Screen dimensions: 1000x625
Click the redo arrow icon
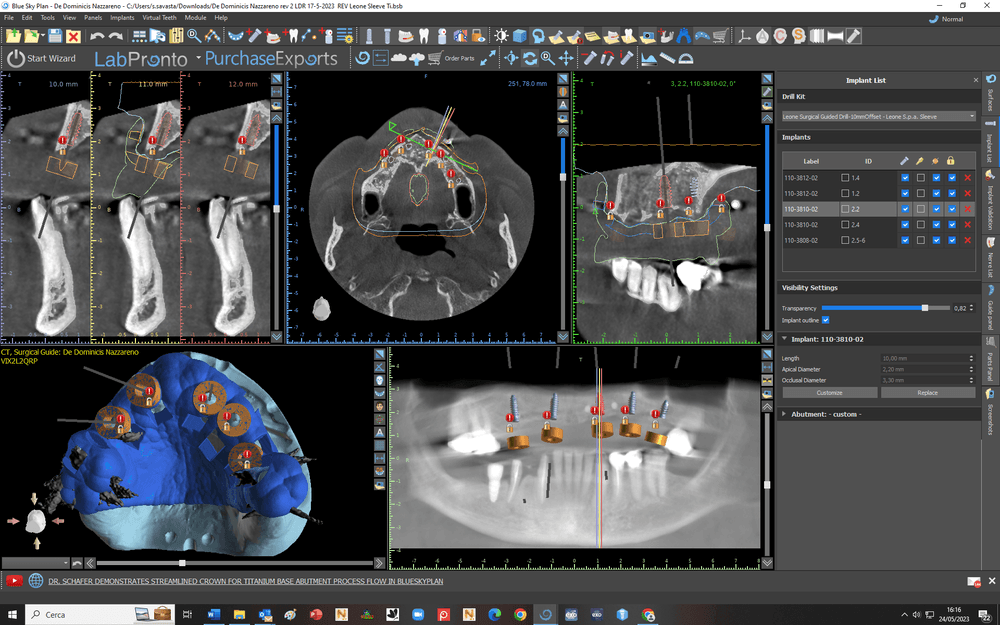[115, 36]
